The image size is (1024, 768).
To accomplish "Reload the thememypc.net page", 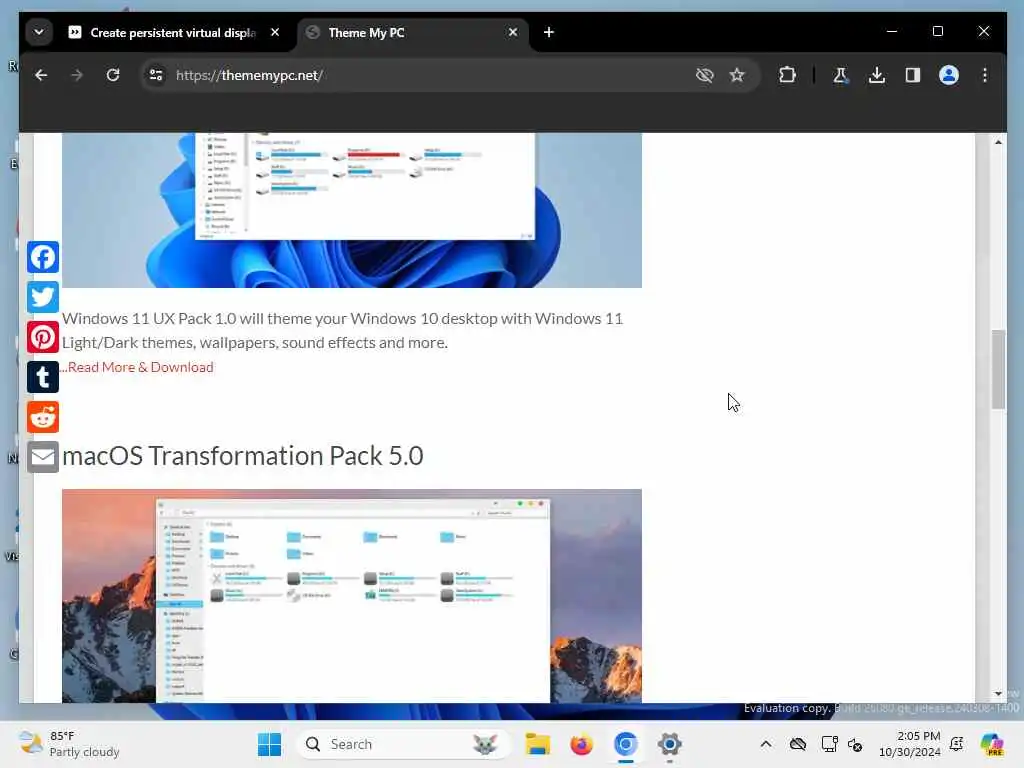I will coord(113,75).
